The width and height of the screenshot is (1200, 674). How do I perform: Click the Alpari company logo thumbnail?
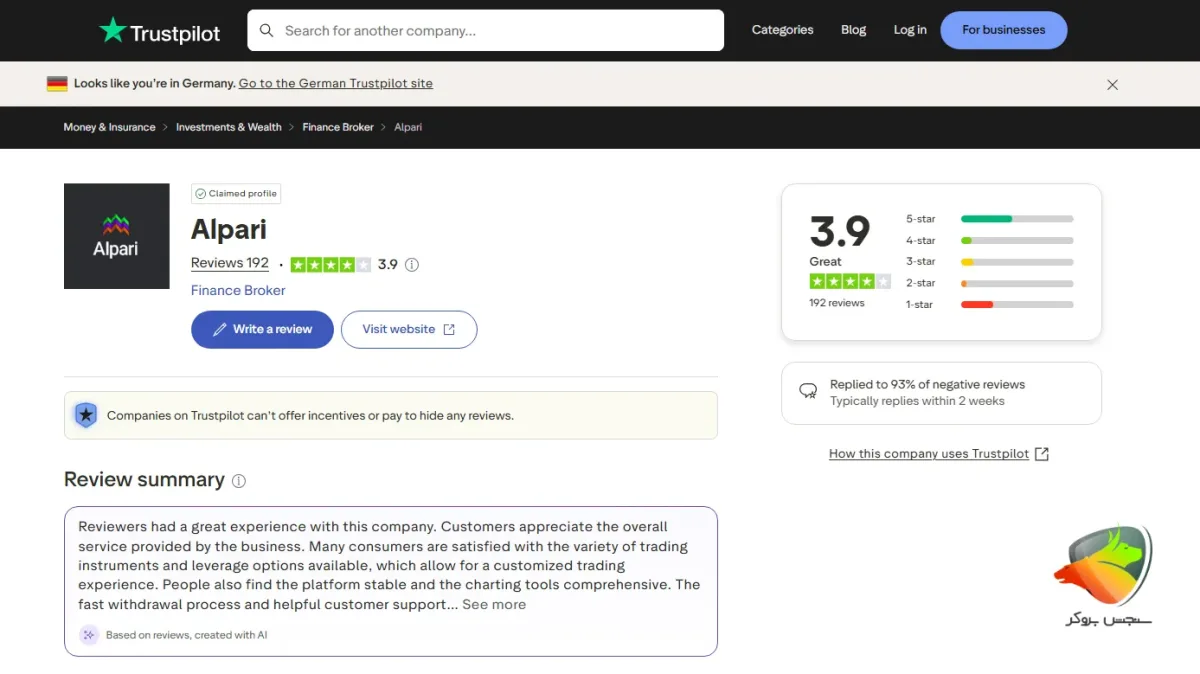(116, 236)
